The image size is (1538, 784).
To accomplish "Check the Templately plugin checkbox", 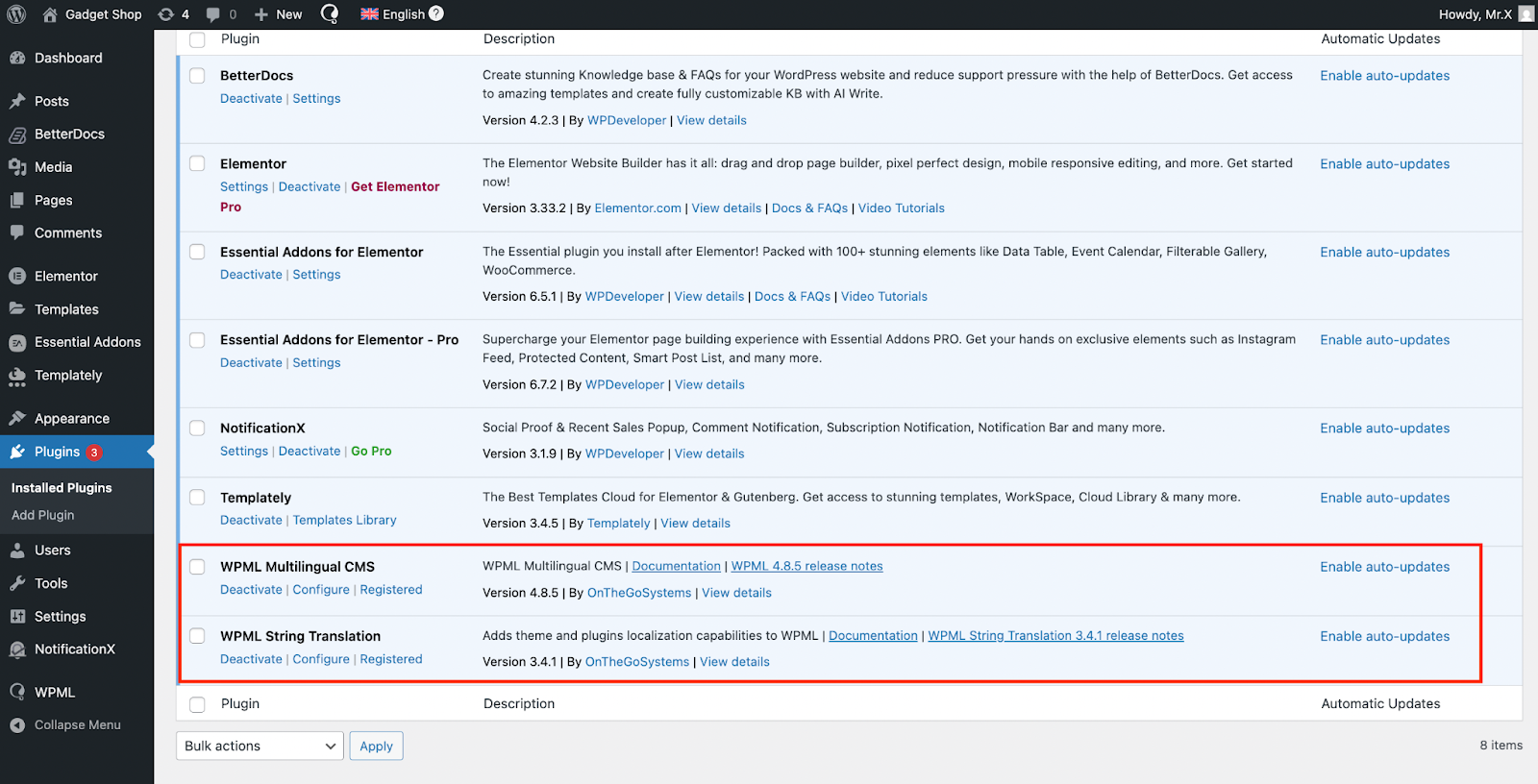I will tap(197, 497).
